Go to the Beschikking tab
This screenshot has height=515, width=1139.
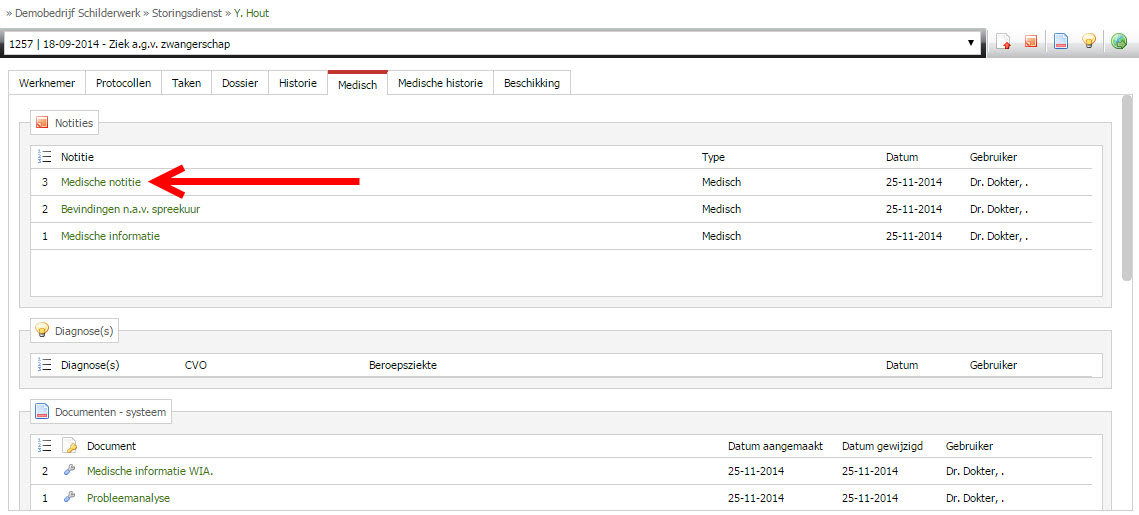pos(531,83)
